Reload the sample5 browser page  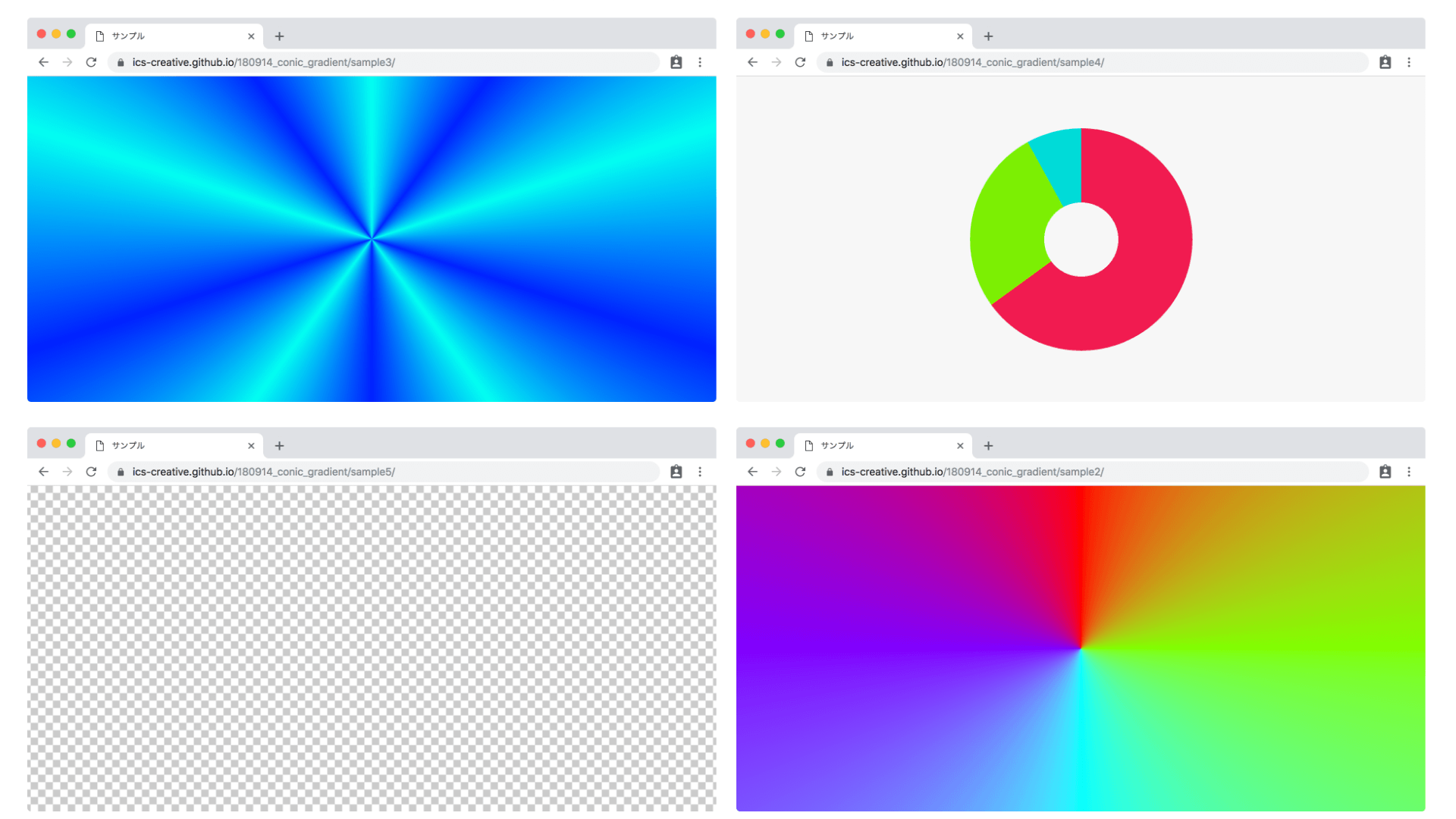coord(91,472)
